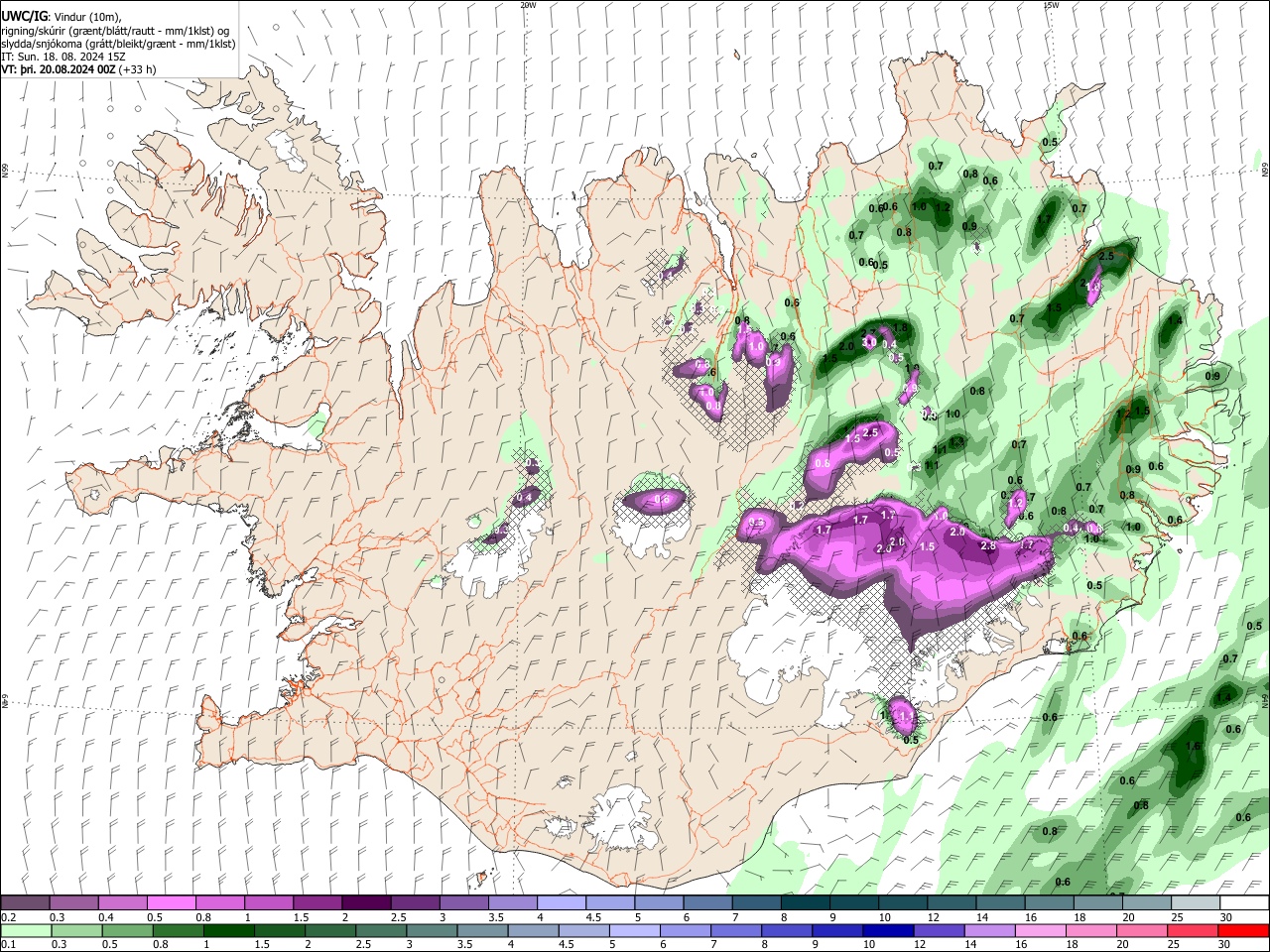1270x952 pixels.
Task: Click the pale grey 25–30 top-row legend swatch
Action: coord(1196,903)
